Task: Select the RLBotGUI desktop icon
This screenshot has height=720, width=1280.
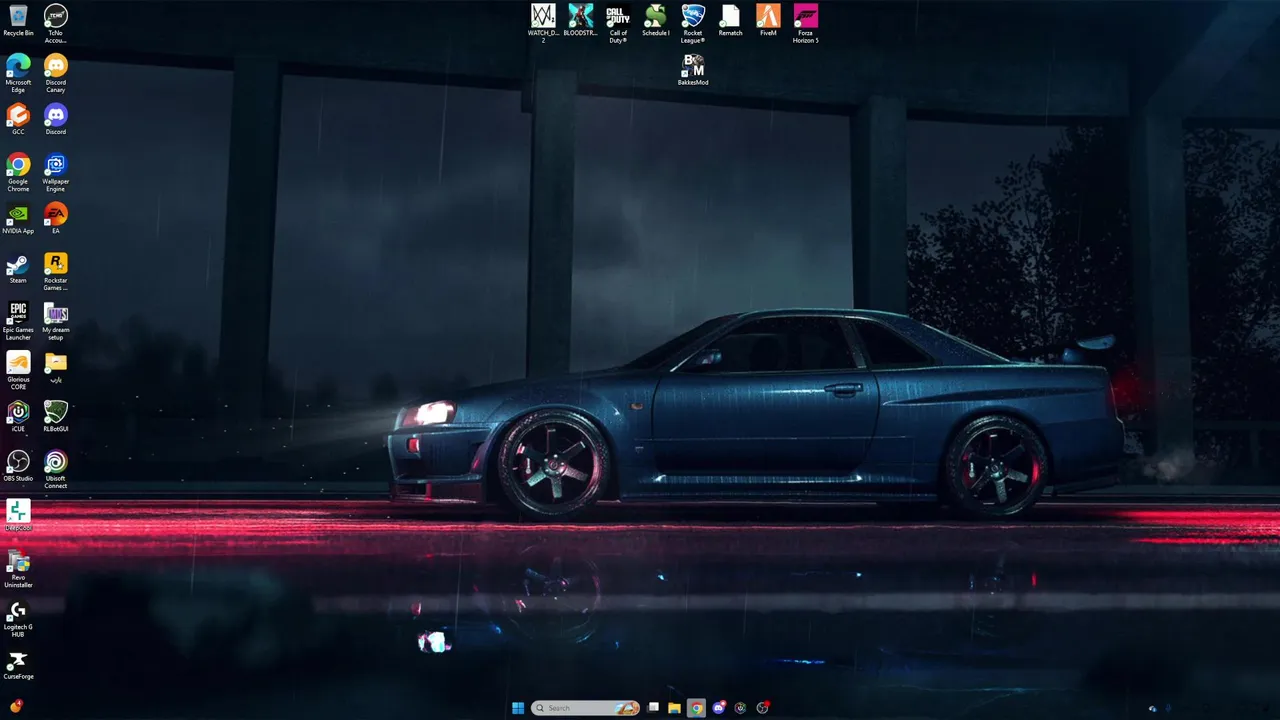Action: click(x=56, y=416)
